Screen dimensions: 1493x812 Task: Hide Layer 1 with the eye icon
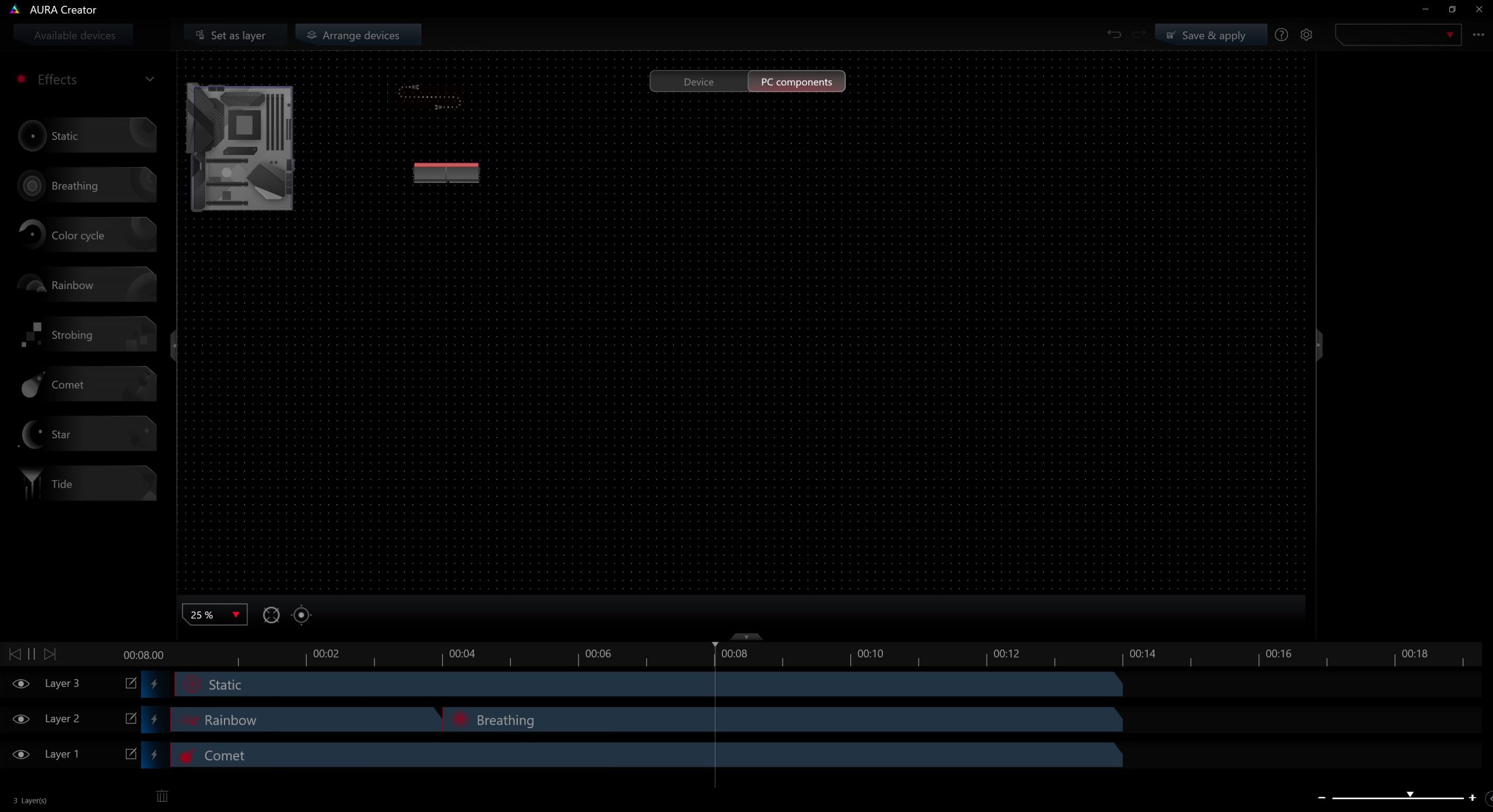[x=21, y=754]
